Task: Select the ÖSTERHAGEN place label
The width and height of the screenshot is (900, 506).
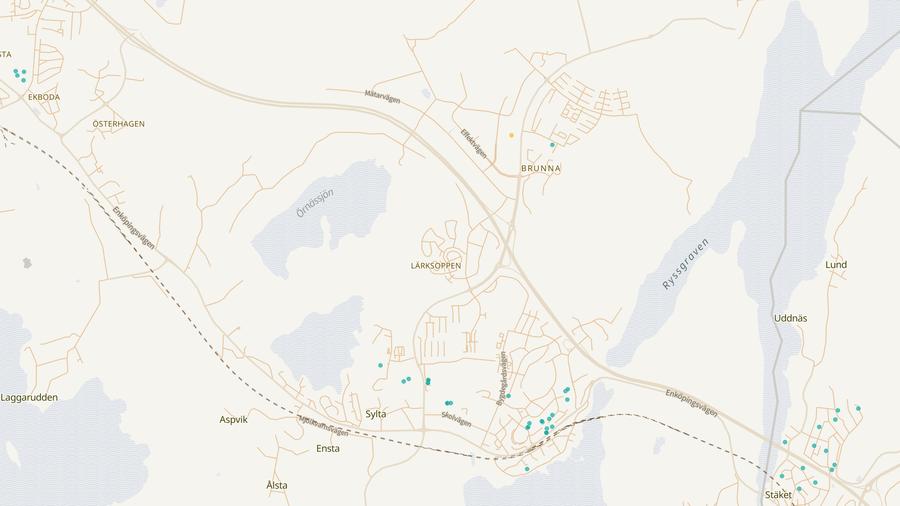Action: 118,124
